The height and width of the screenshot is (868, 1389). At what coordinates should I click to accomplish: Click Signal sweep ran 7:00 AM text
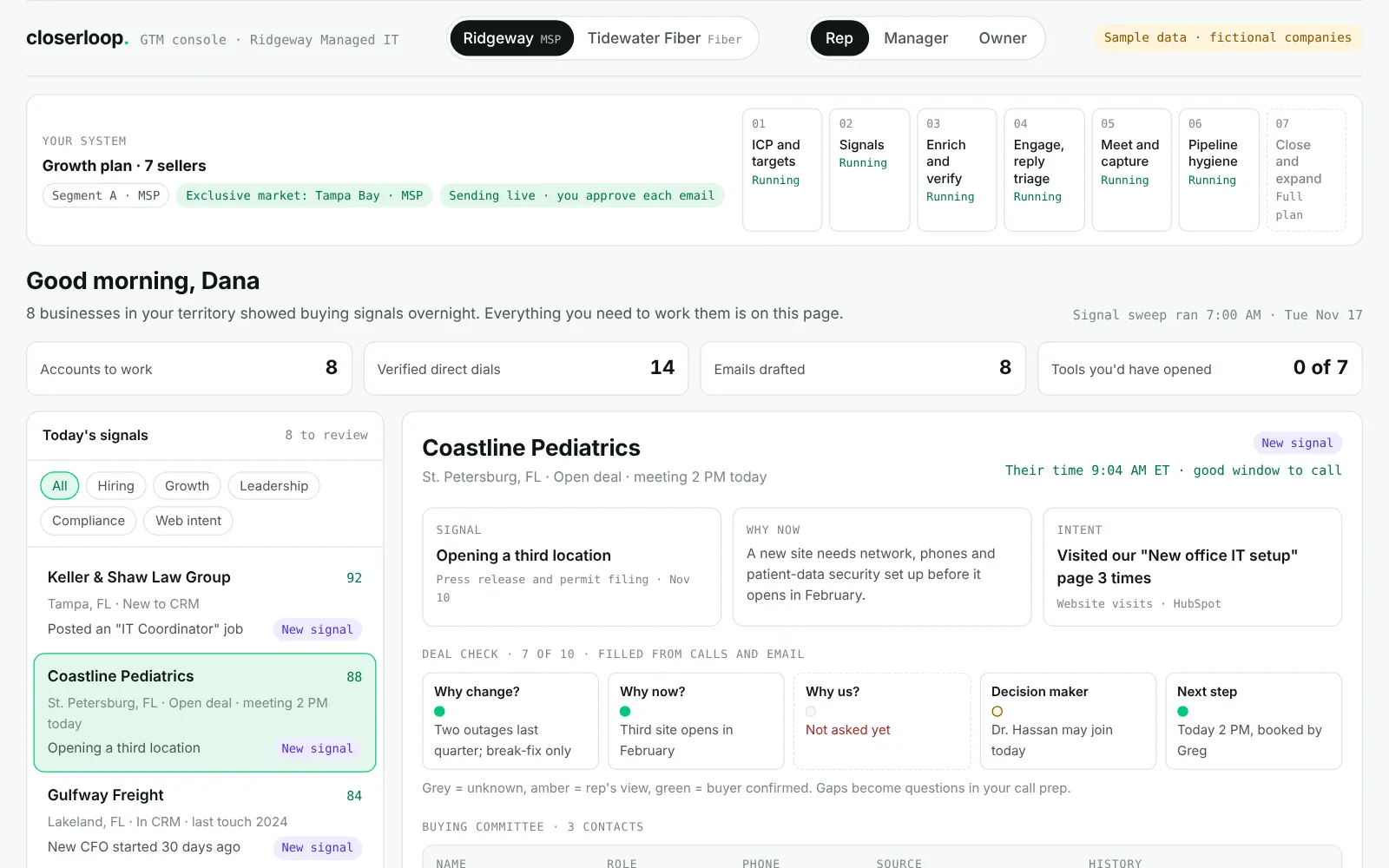coord(1217,315)
